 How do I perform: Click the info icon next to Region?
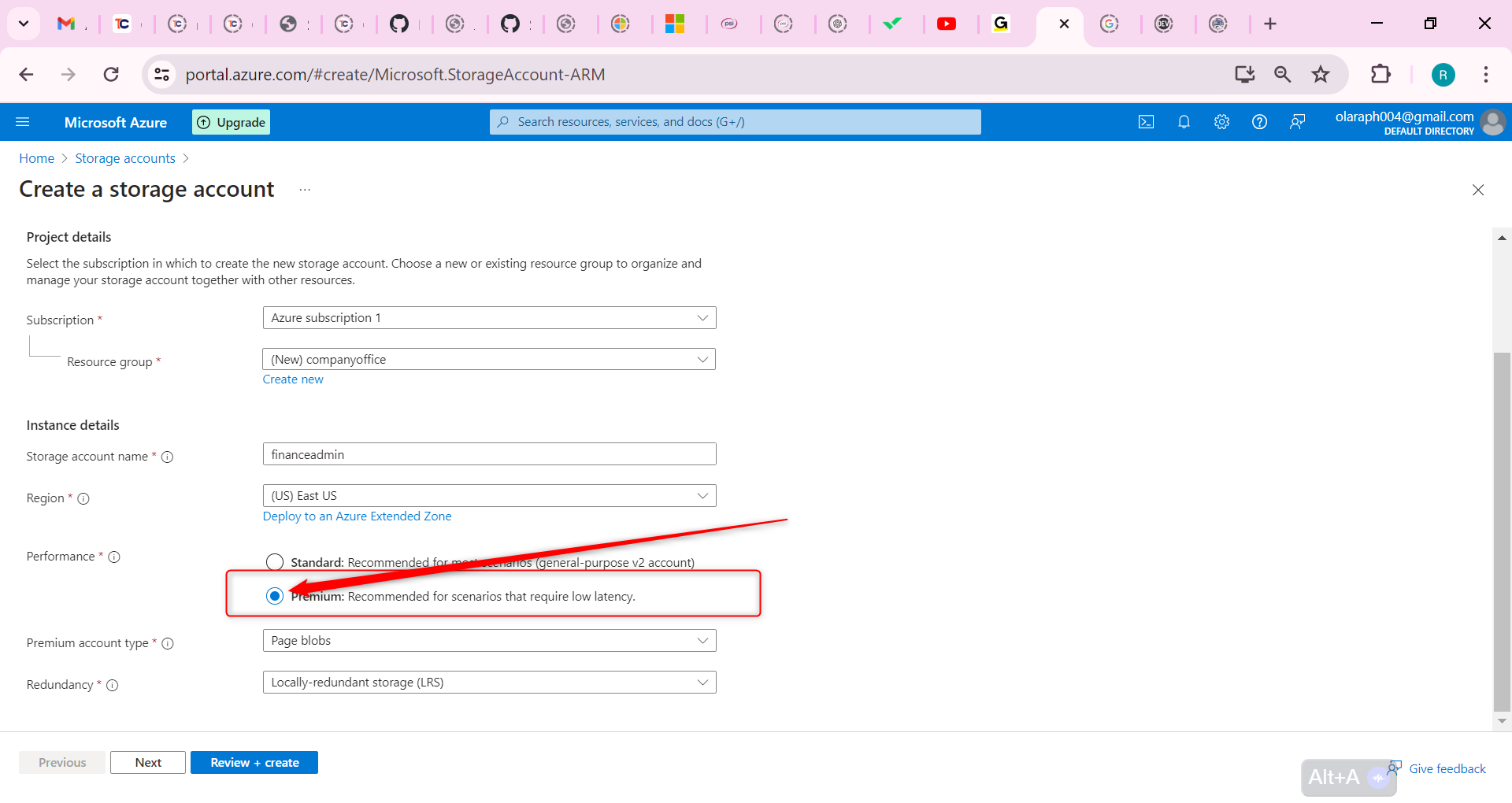pyautogui.click(x=83, y=498)
